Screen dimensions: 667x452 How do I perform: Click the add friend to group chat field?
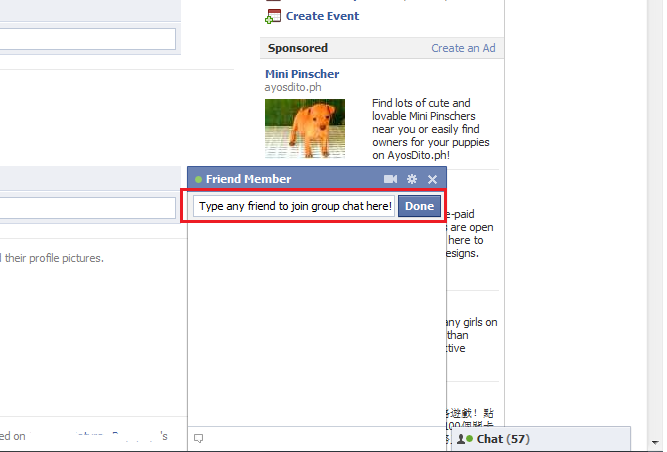tap(294, 206)
